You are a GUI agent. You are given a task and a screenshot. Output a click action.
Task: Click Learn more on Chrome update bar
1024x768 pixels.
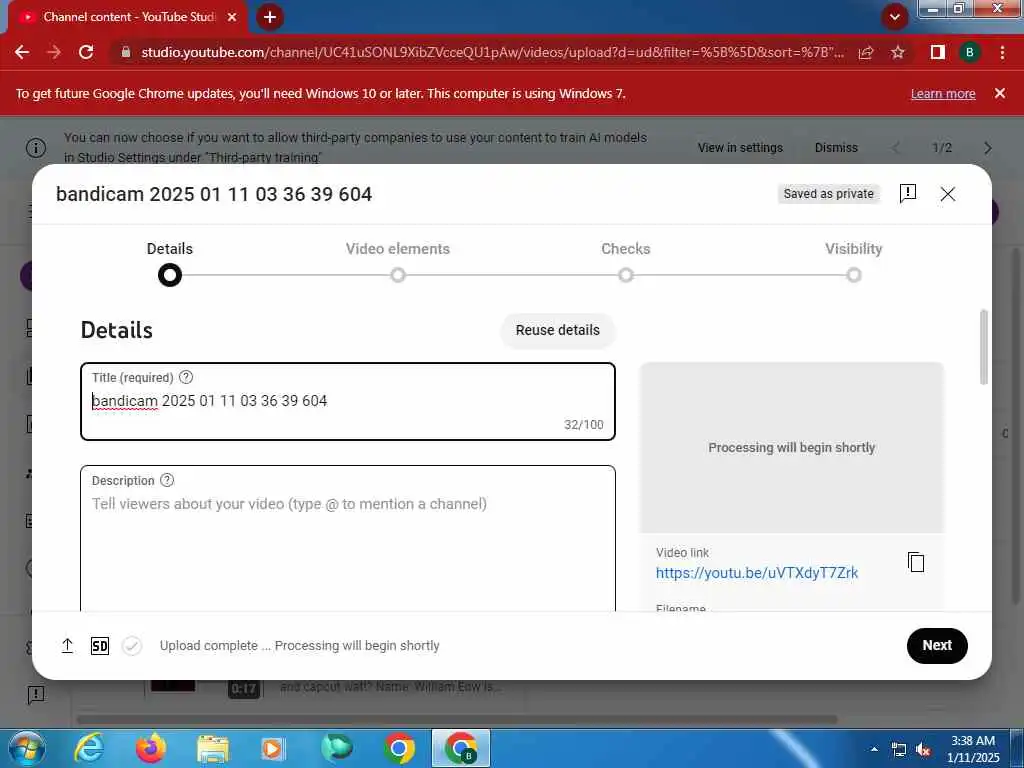pyautogui.click(x=943, y=94)
